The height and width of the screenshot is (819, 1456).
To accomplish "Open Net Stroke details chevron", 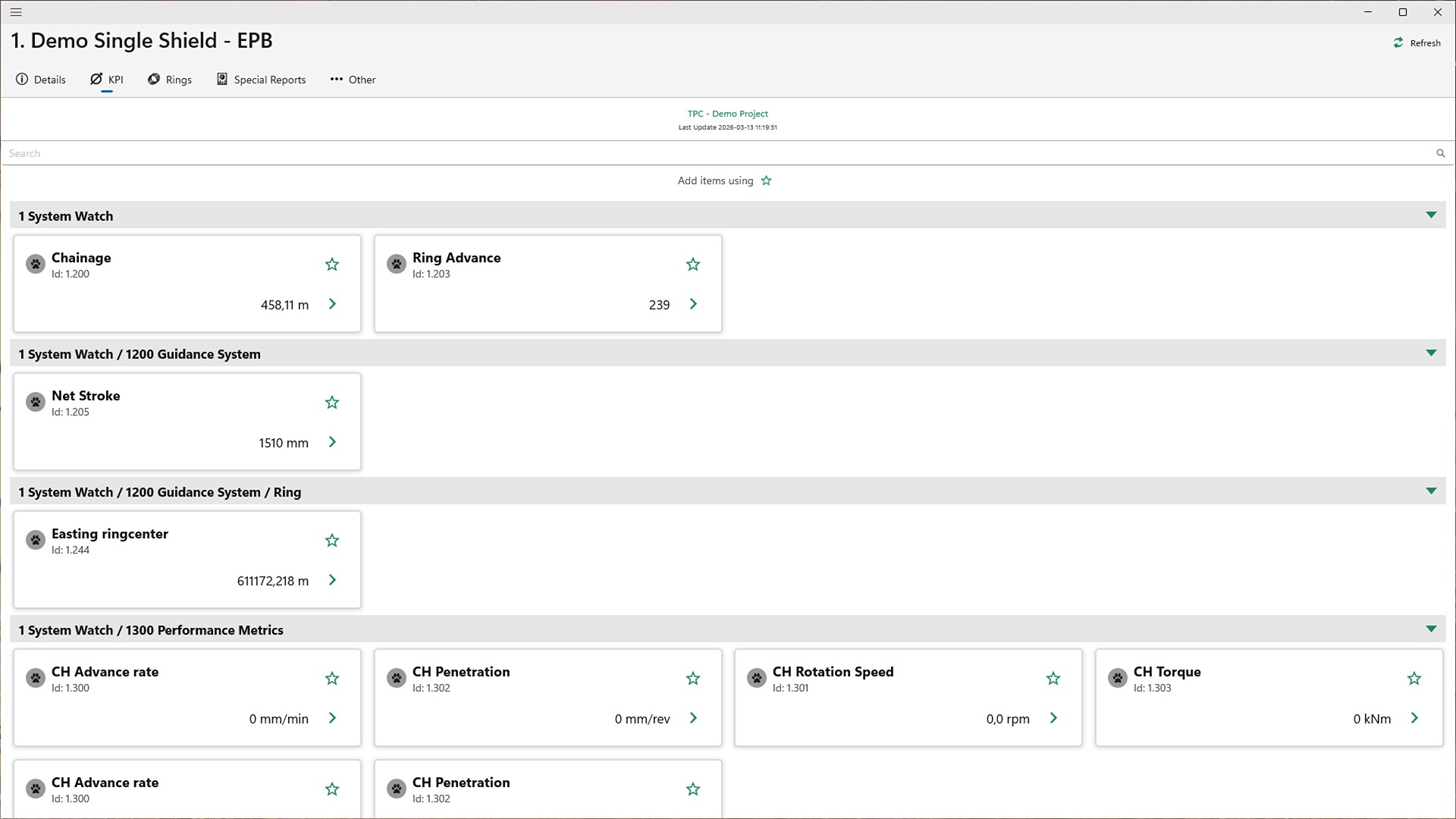I will pos(332,442).
